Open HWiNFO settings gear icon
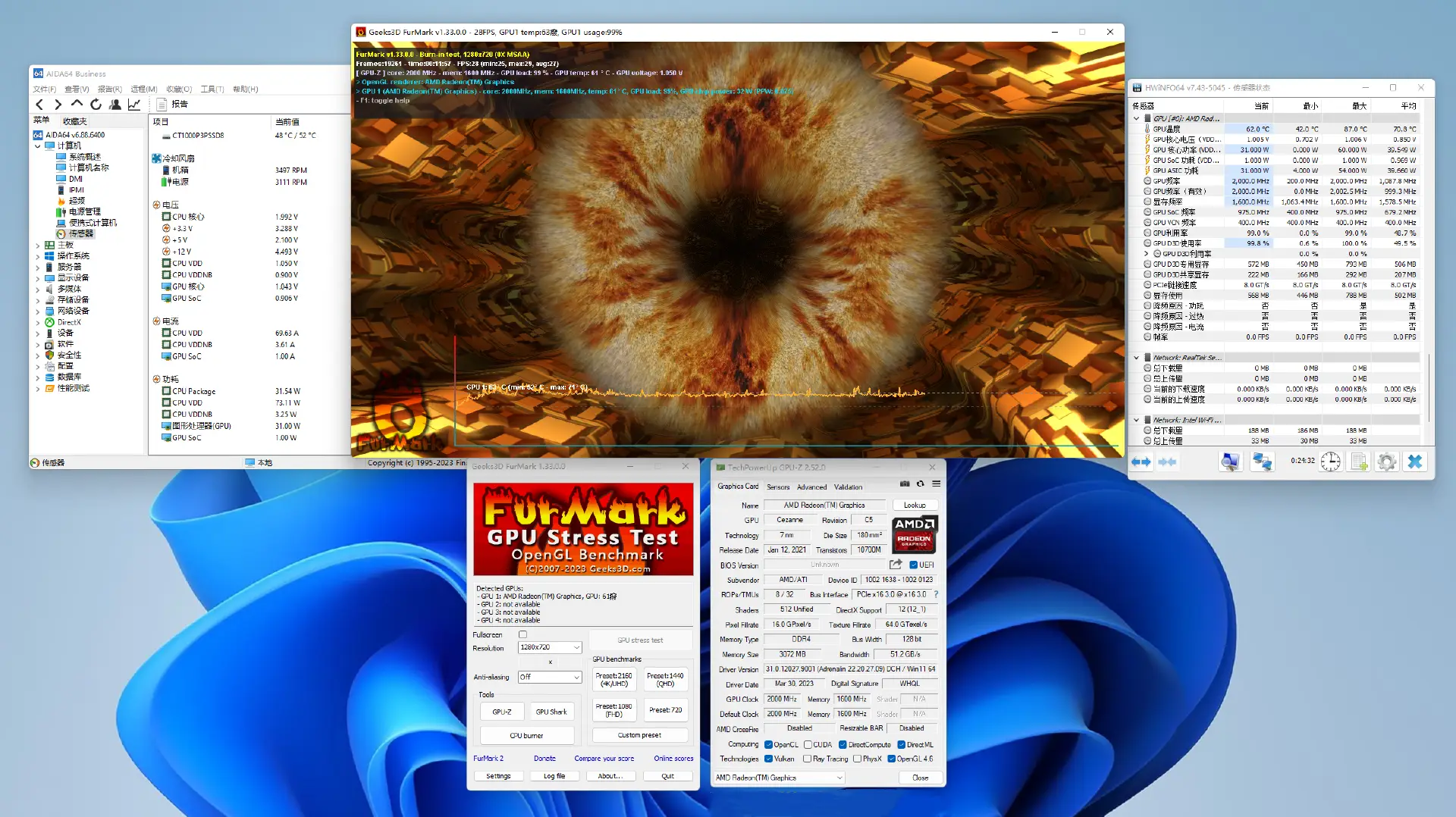This screenshot has width=1456, height=817. click(x=1387, y=462)
